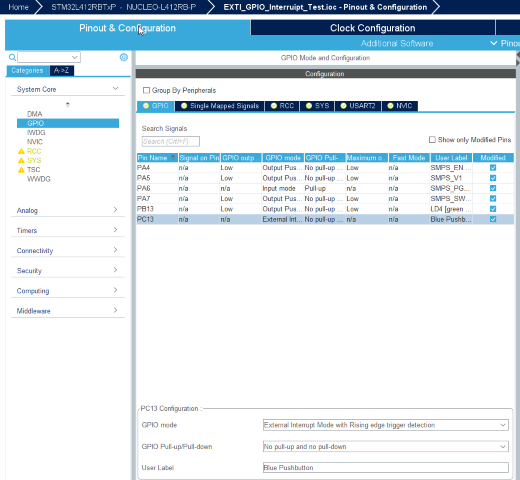
Task: Open the GPIO Pull-up/Pull-down dropdown
Action: click(x=385, y=446)
